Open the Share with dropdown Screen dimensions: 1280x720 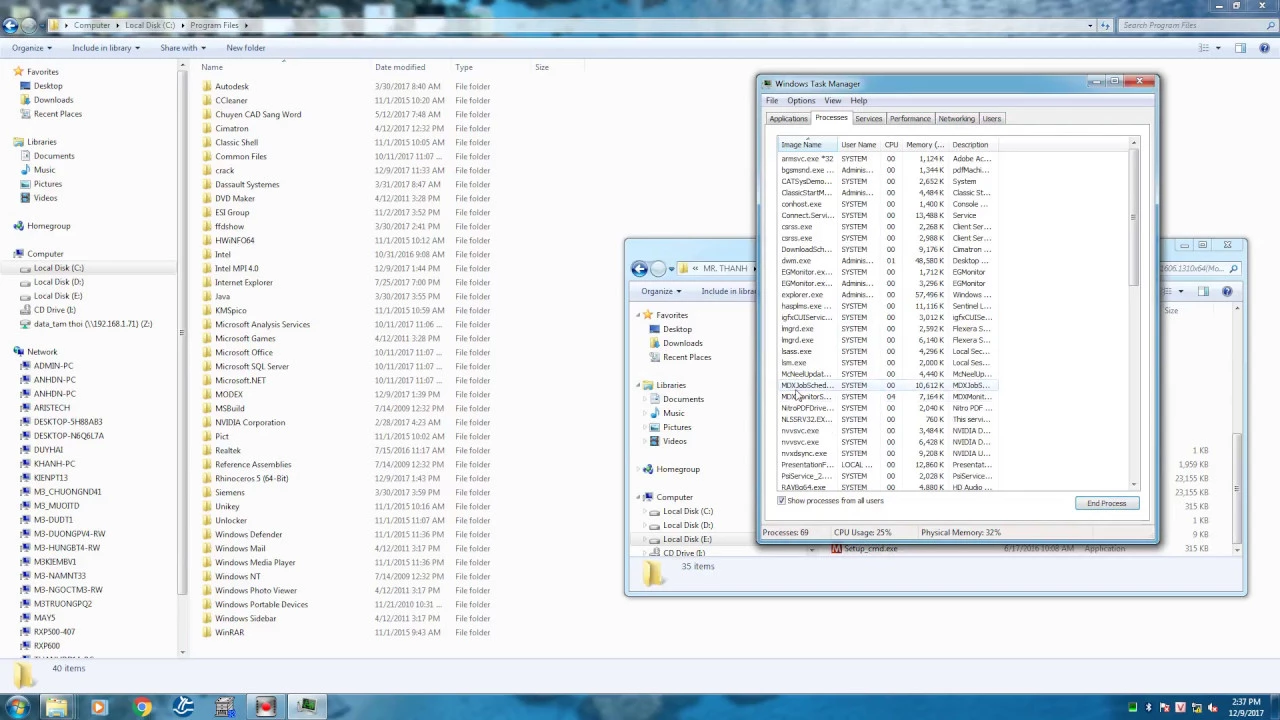[182, 48]
